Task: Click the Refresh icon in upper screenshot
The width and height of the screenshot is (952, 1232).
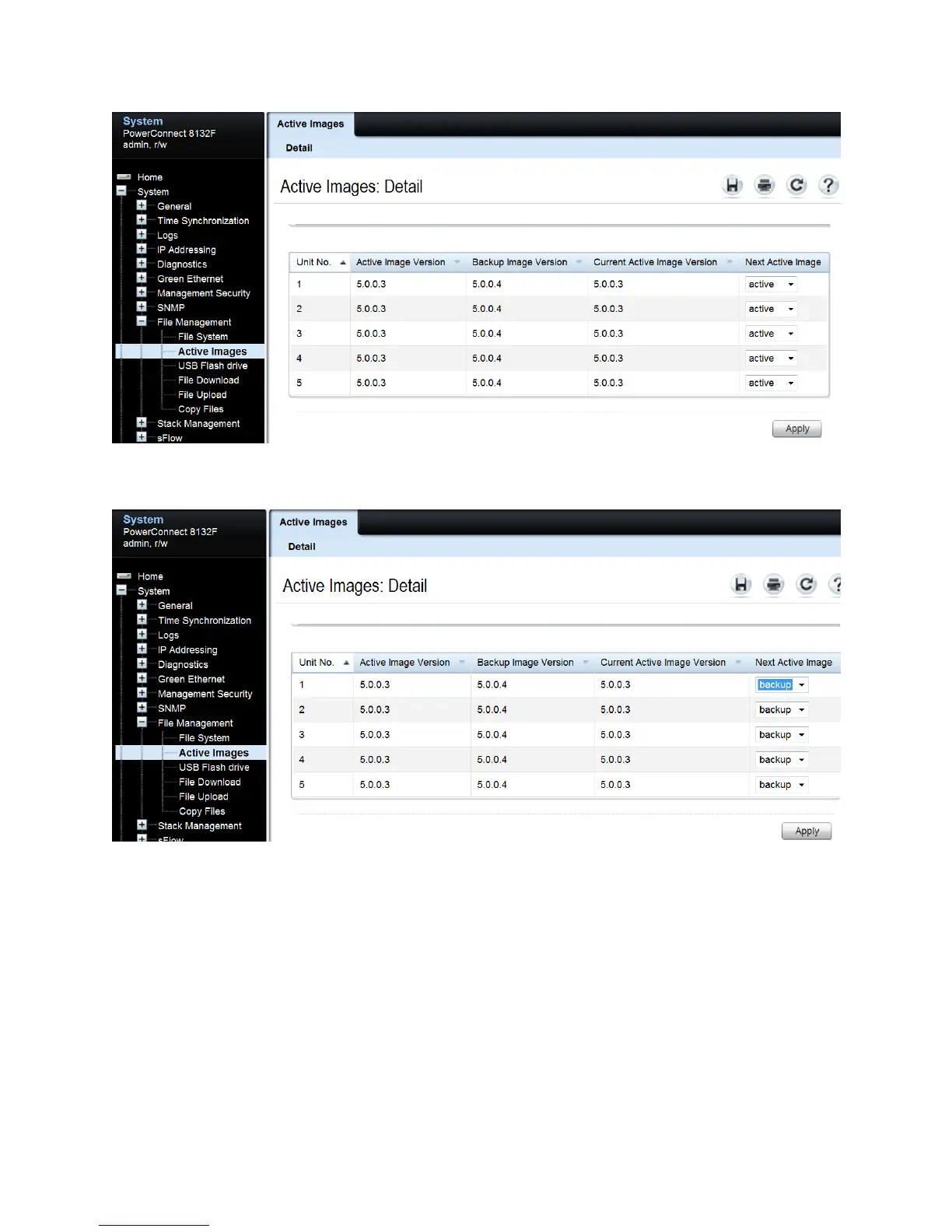Action: pyautogui.click(x=796, y=185)
